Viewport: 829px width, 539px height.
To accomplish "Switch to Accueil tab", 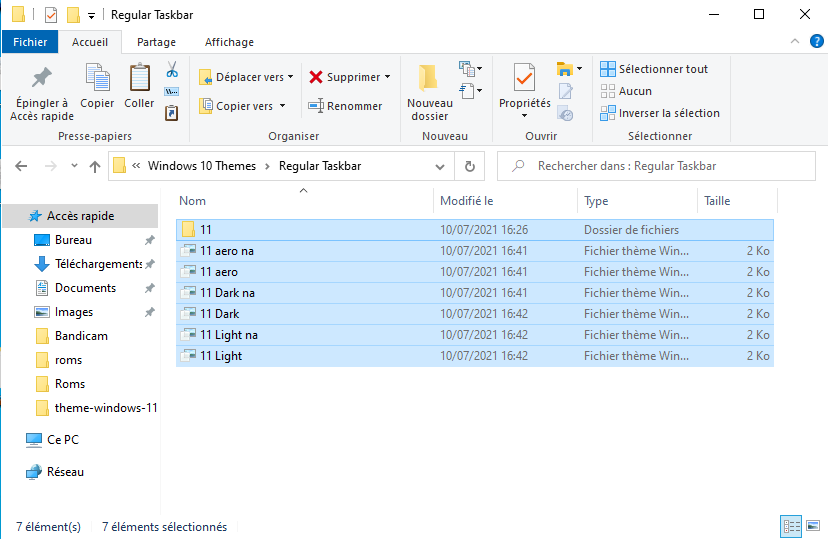I will [x=90, y=42].
